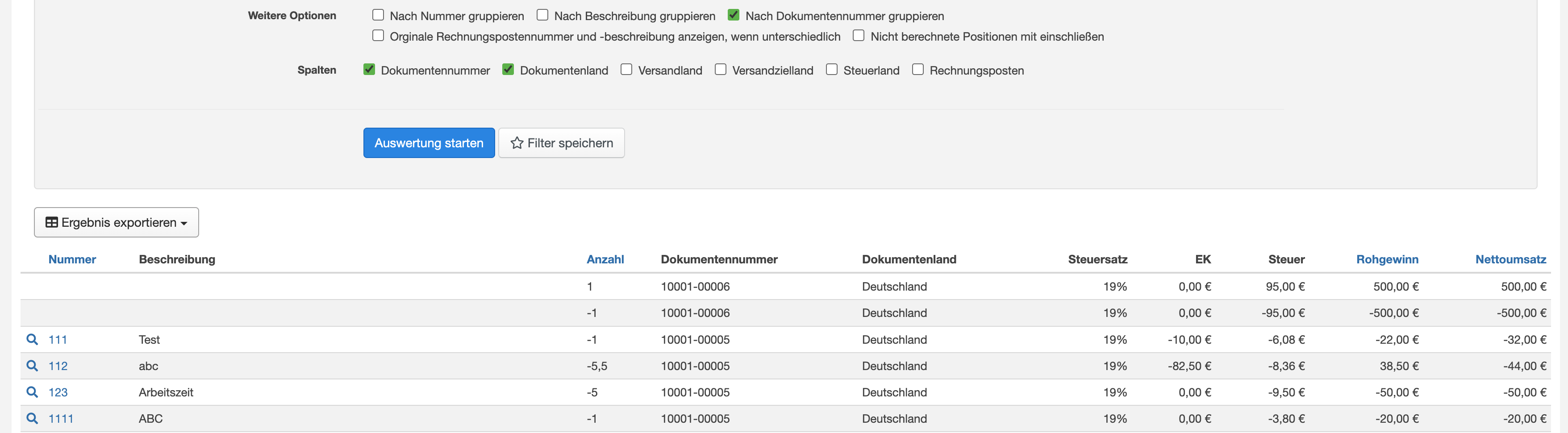Sort table by Nummer column
The image size is (1568, 433).
tap(72, 259)
